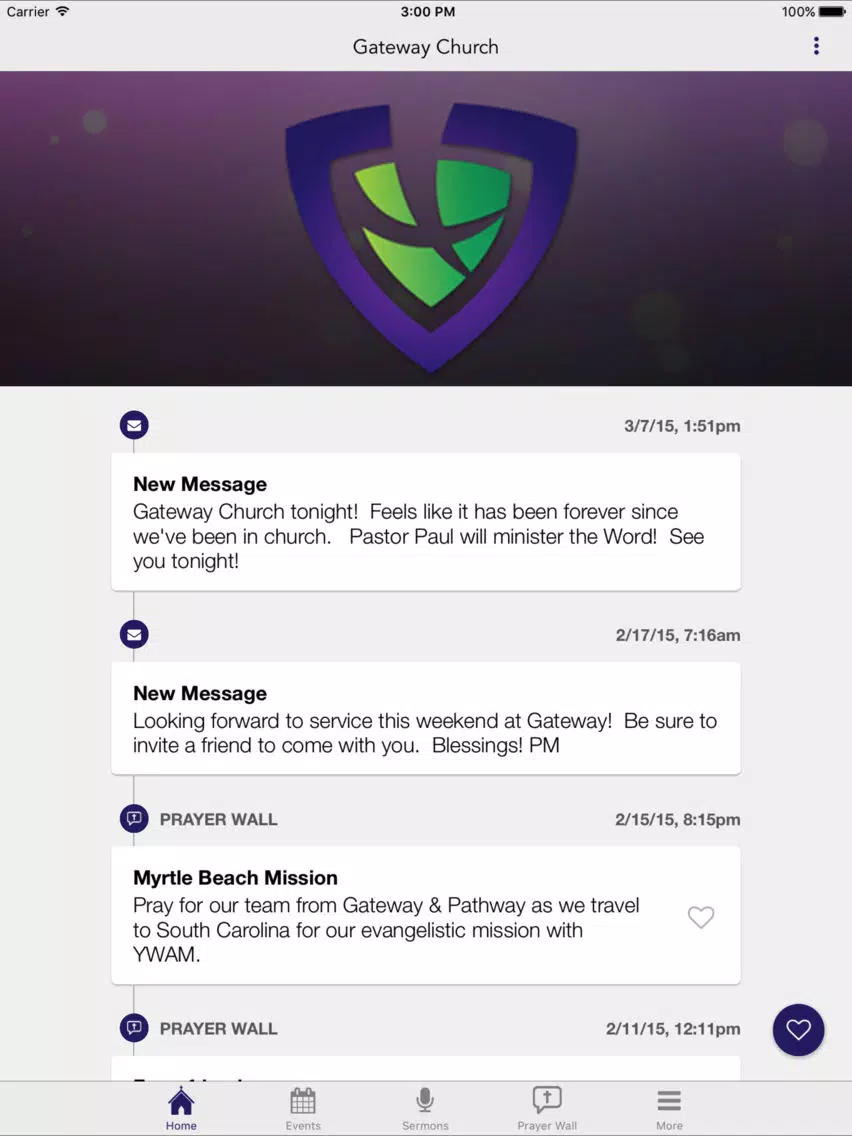Click envelope icon for 3/7/15 message
The width and height of the screenshot is (852, 1136).
[134, 425]
